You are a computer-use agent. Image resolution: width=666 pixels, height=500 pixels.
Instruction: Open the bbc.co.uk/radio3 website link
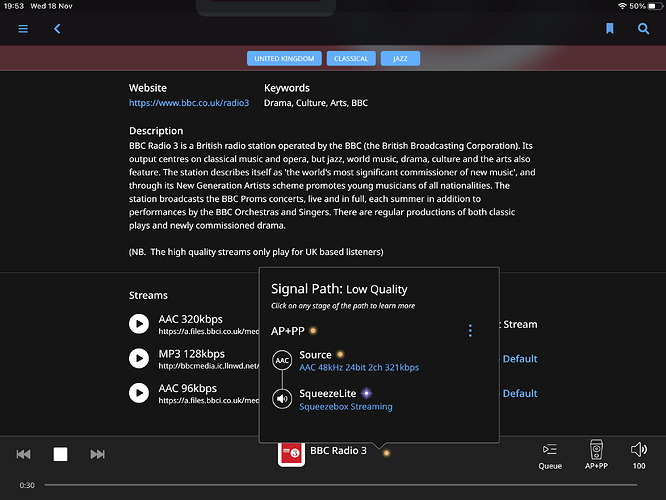(x=188, y=104)
